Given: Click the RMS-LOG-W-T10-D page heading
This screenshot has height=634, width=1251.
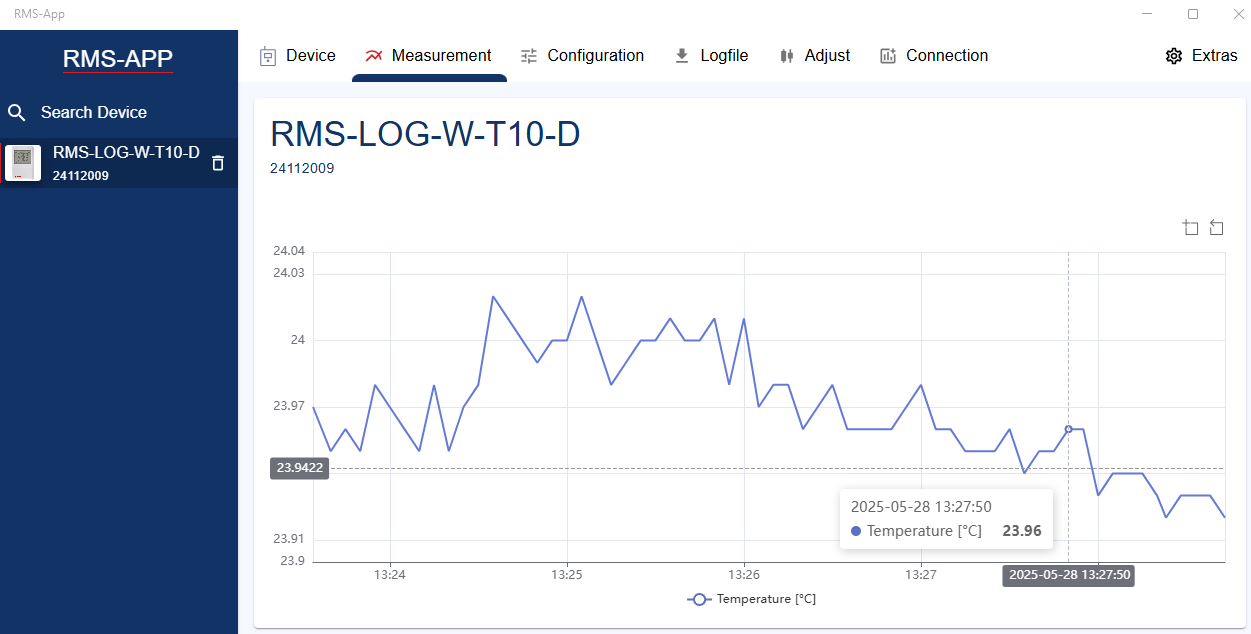Looking at the screenshot, I should (x=425, y=134).
